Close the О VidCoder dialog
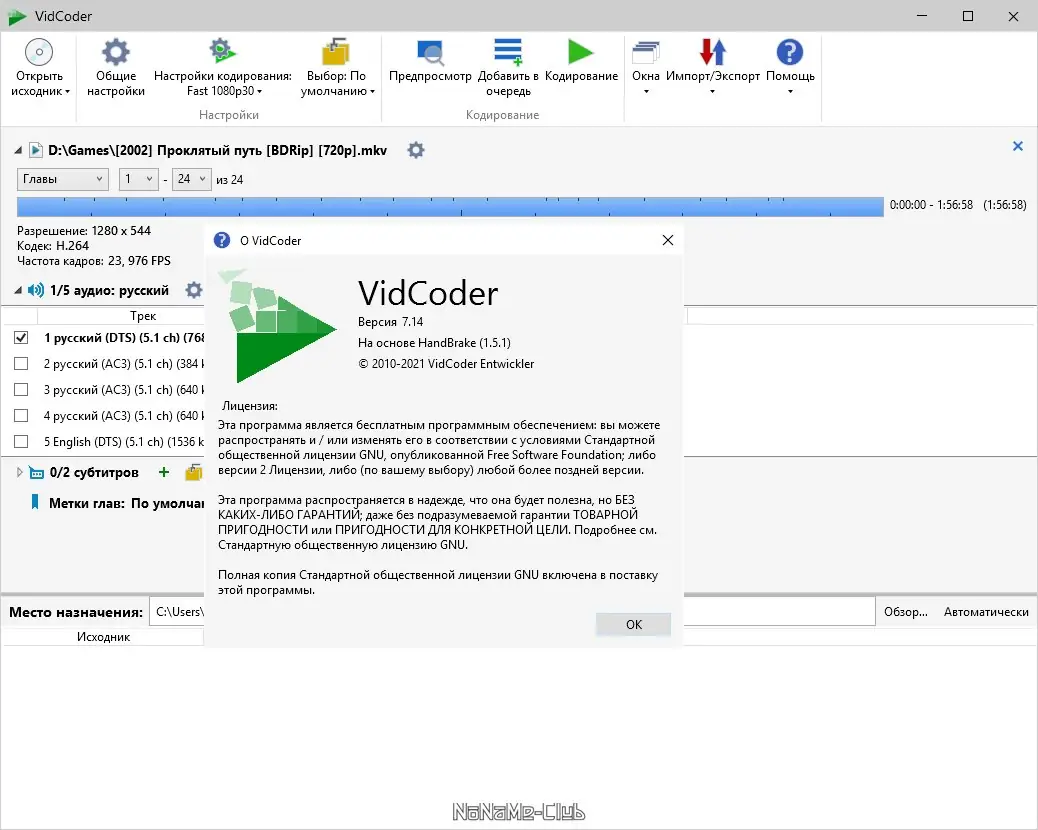This screenshot has height=830, width=1038. [668, 240]
